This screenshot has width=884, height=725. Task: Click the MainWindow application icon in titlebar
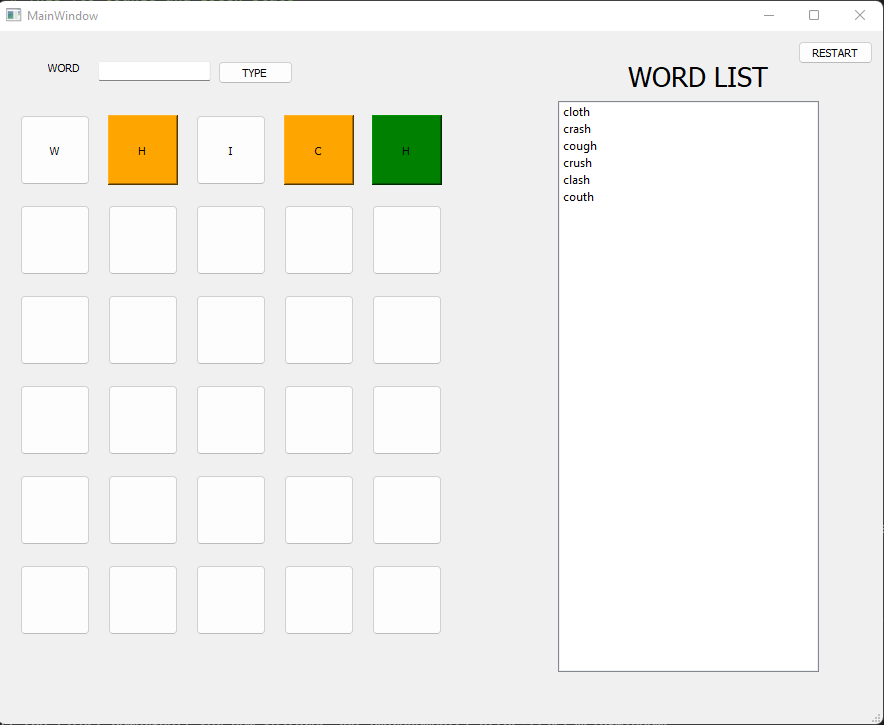(x=13, y=15)
